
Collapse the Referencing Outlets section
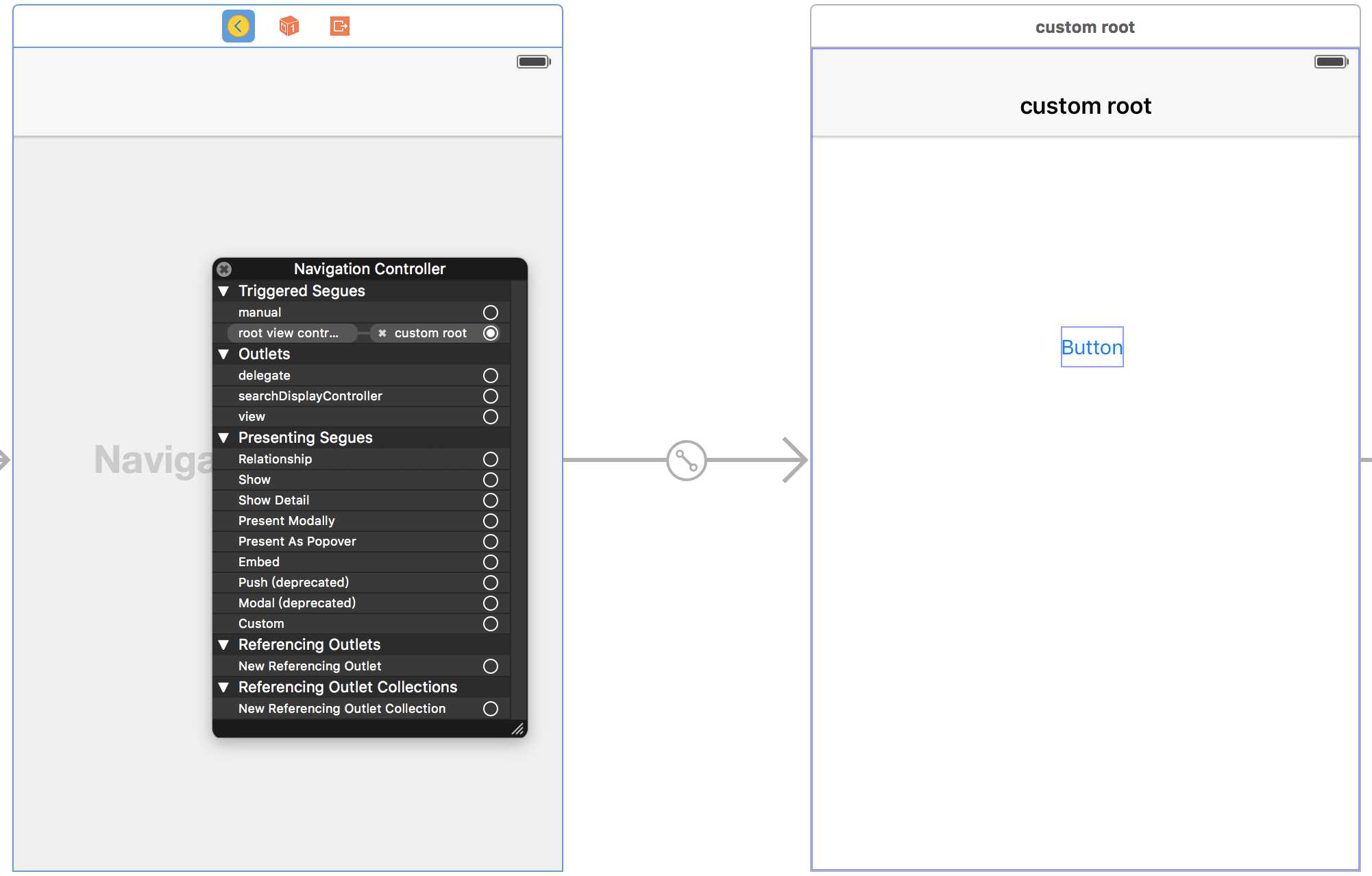[x=223, y=645]
